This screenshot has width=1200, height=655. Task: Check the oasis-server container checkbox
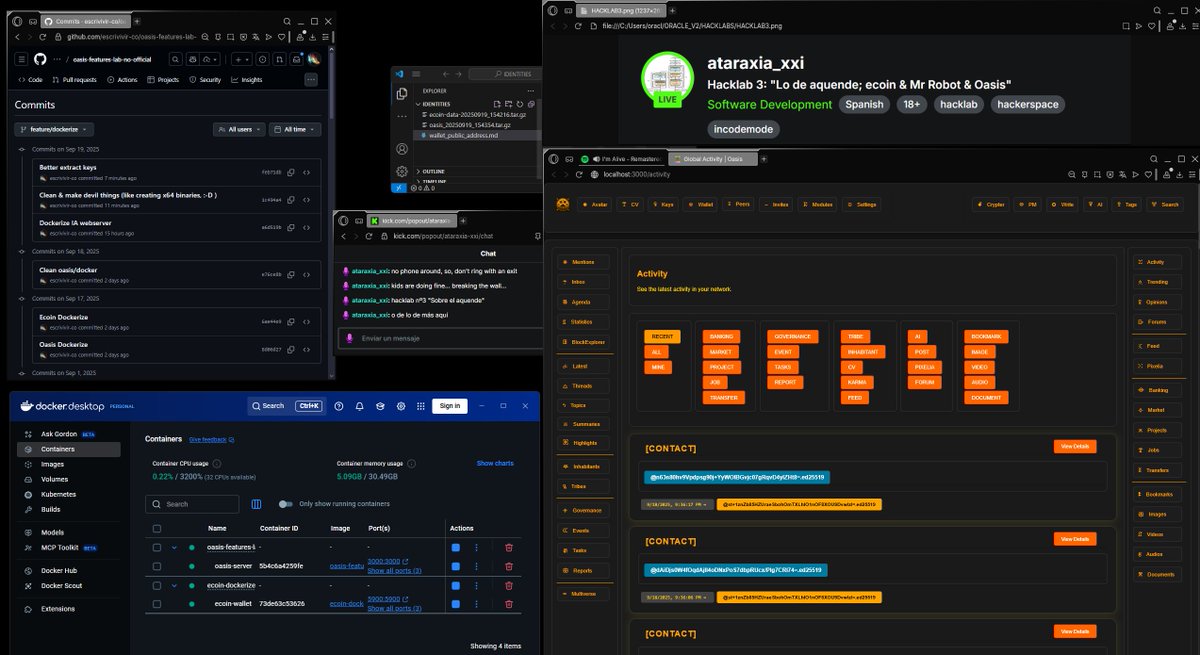[x=157, y=566]
